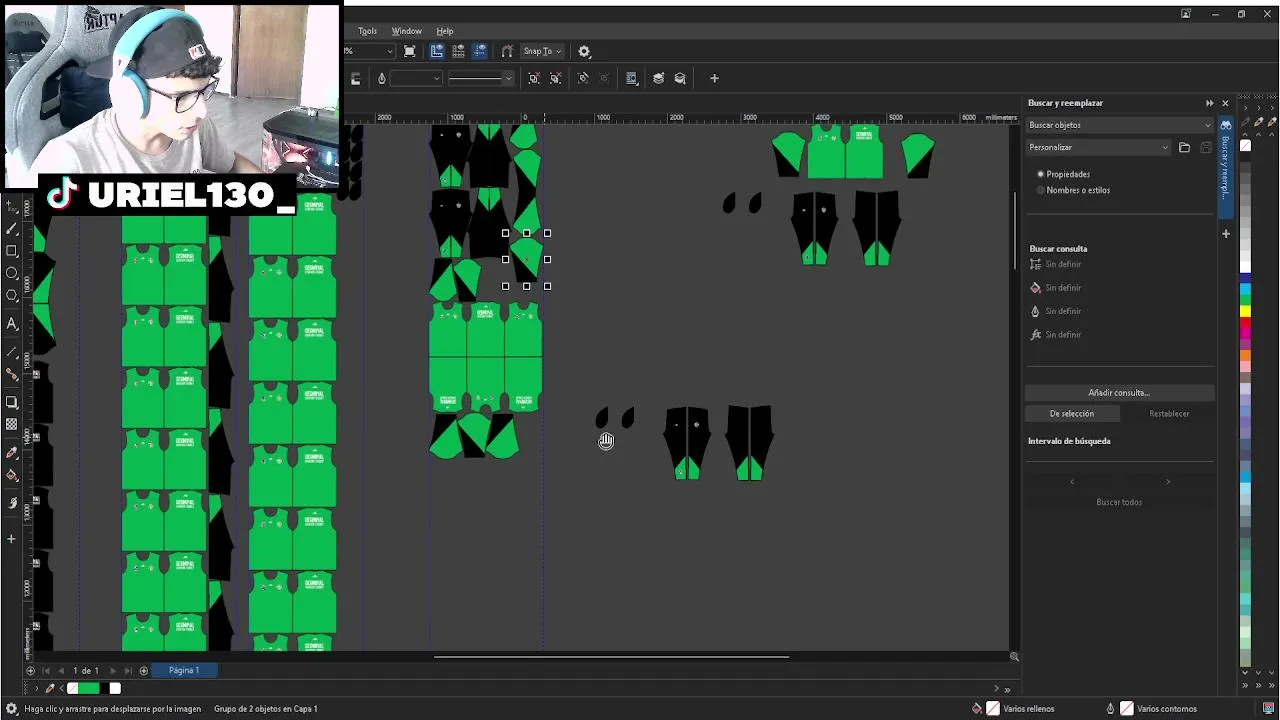Image resolution: width=1280 pixels, height=720 pixels.
Task: Click the object type Sin definir row
Action: coord(1055,264)
